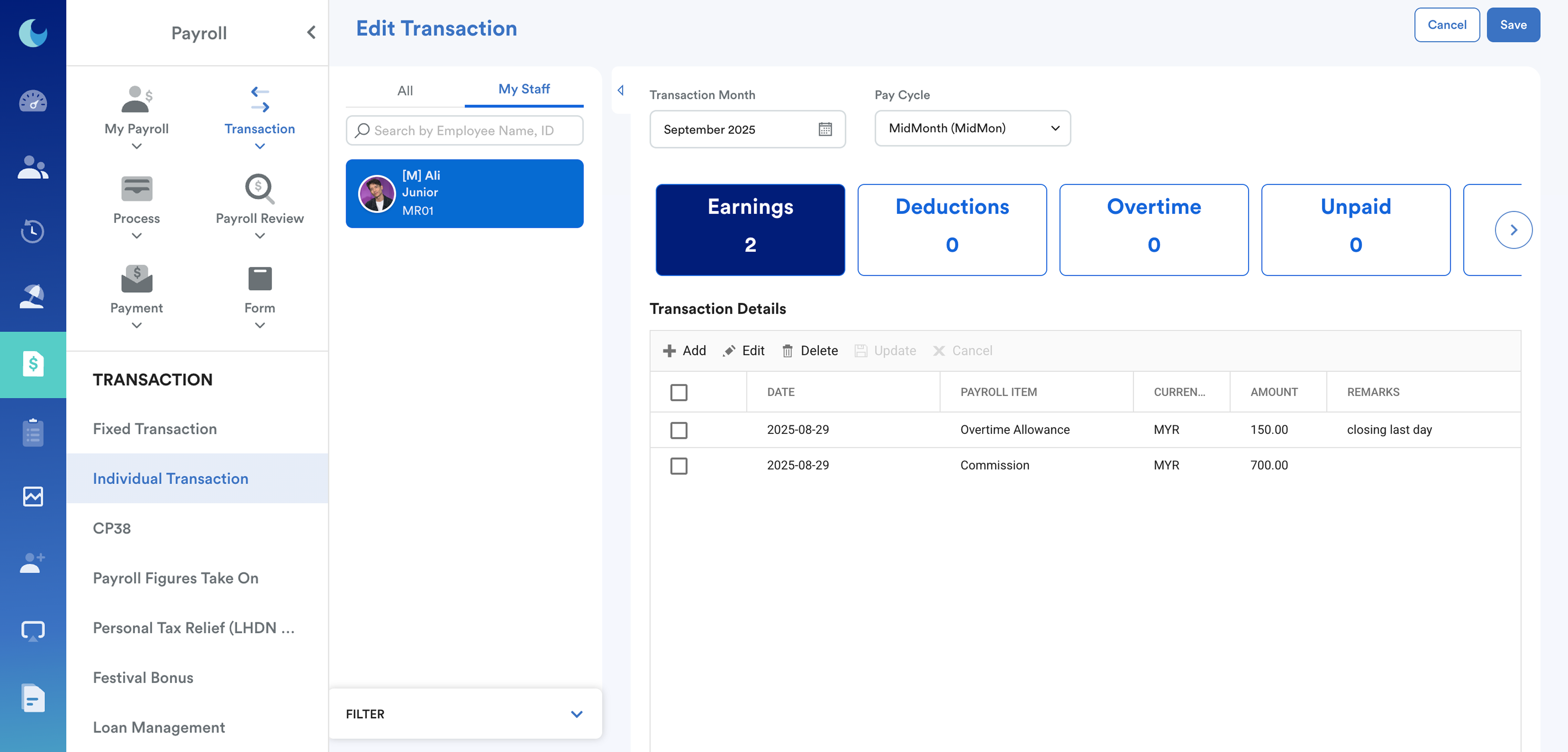Viewport: 1568px width, 752px height.
Task: Collapse the Payroll side menu with the chevron
Action: [311, 32]
